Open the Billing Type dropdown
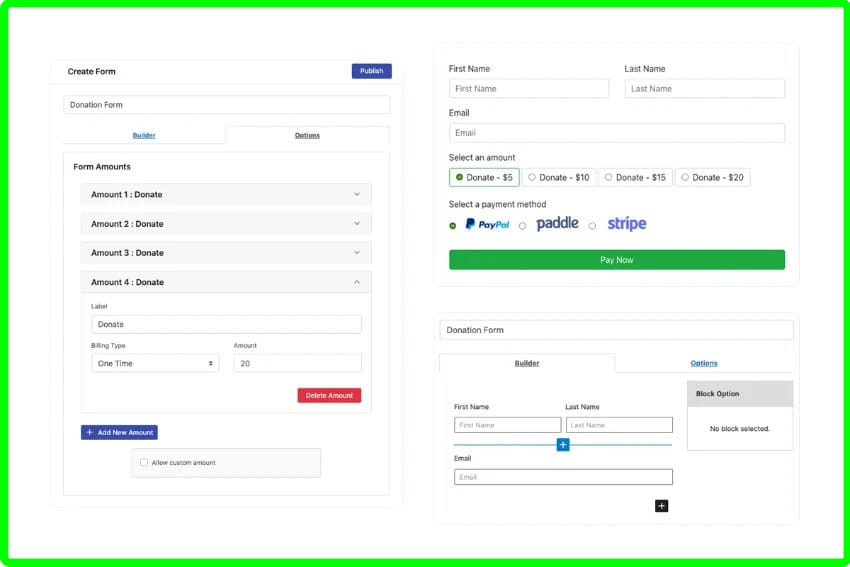This screenshot has width=850, height=567. click(x=155, y=363)
